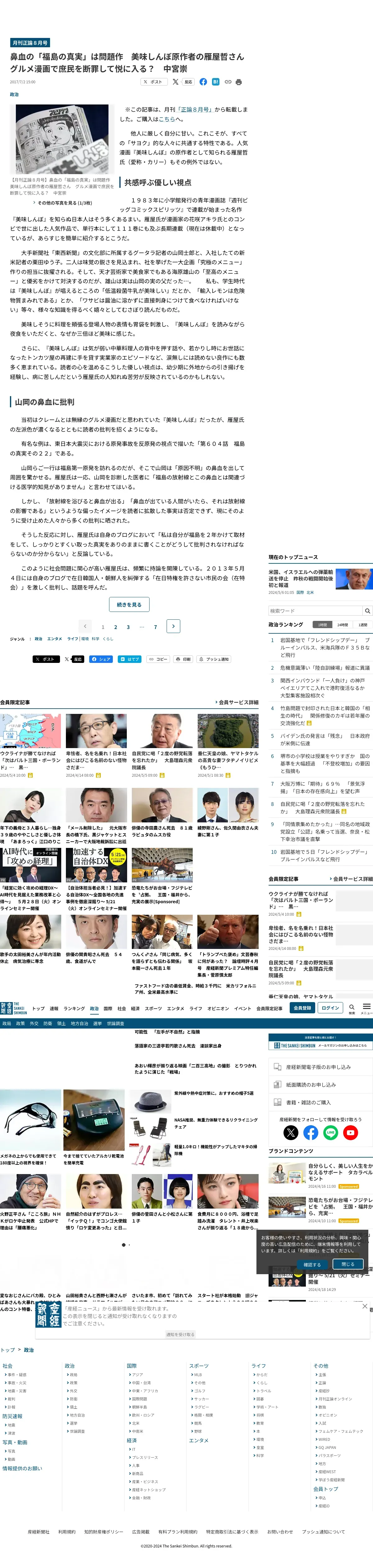The height and width of the screenshot is (1568, 373).
Task: Open the article's manga magazine photo
Action: 62,139
